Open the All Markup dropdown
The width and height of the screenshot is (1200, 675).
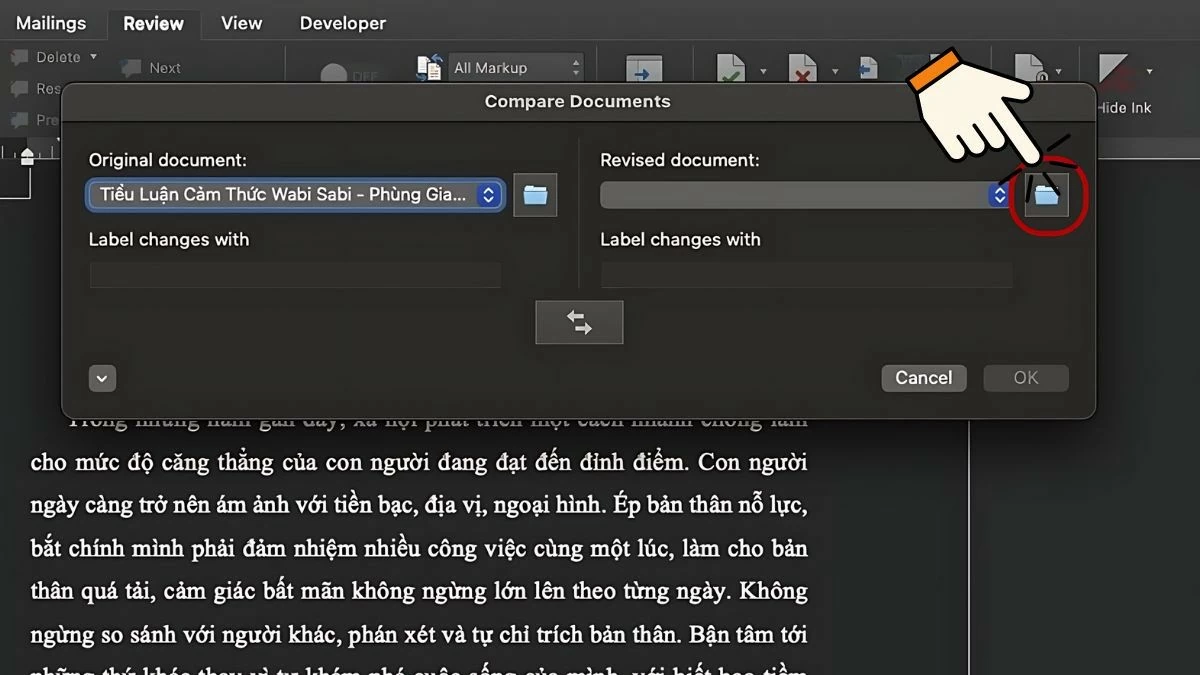click(x=516, y=67)
